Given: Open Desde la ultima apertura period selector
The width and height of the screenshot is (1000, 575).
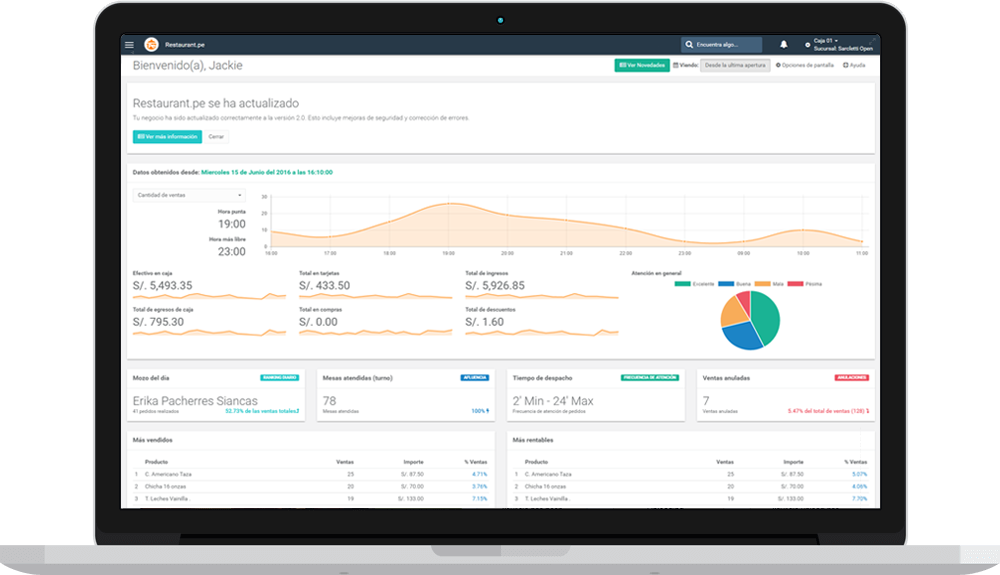Looking at the screenshot, I should (x=735, y=65).
